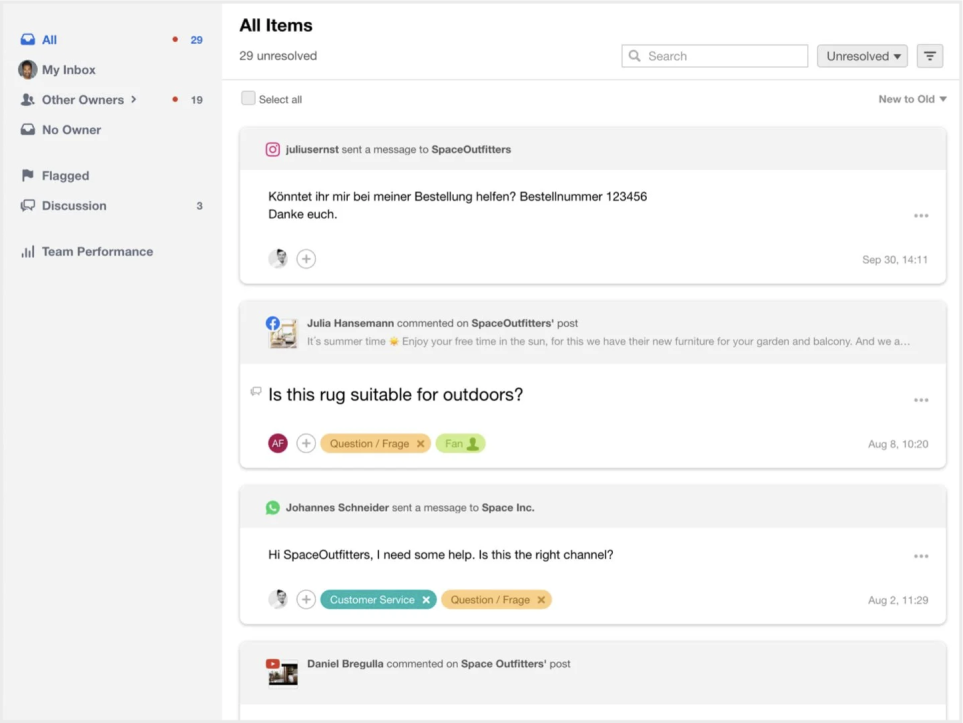Remove the Question / Frage tag on rug comment
963x723 pixels.
[x=421, y=444]
